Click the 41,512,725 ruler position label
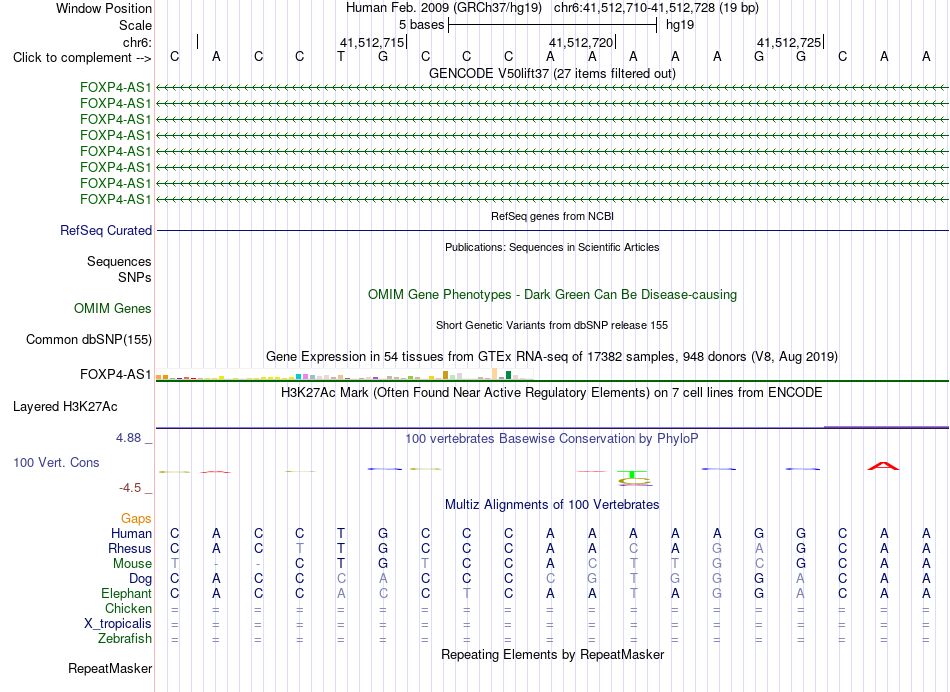Image resolution: width=950 pixels, height=692 pixels. (x=789, y=42)
